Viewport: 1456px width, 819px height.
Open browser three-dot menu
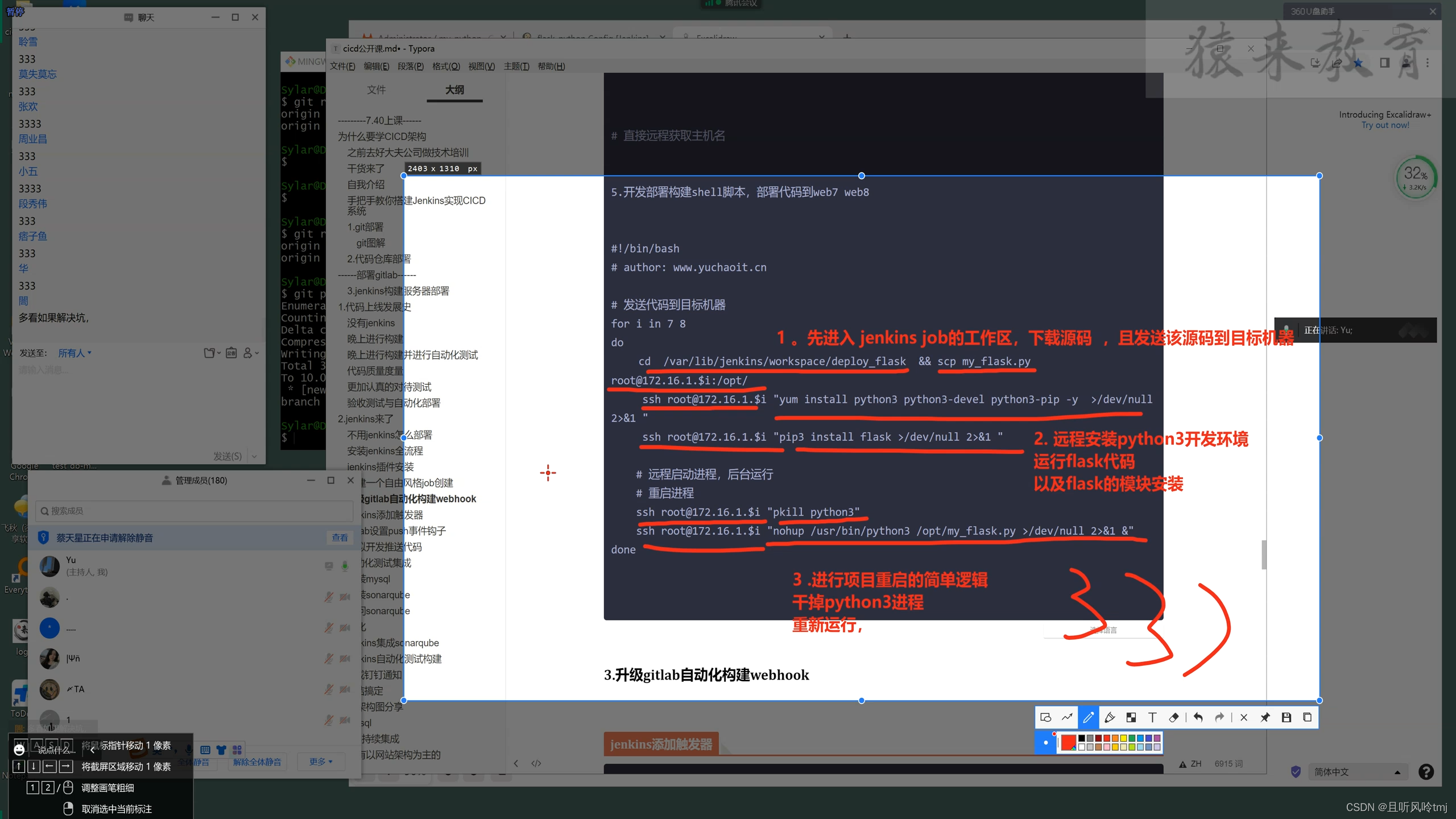pyautogui.click(x=1428, y=63)
